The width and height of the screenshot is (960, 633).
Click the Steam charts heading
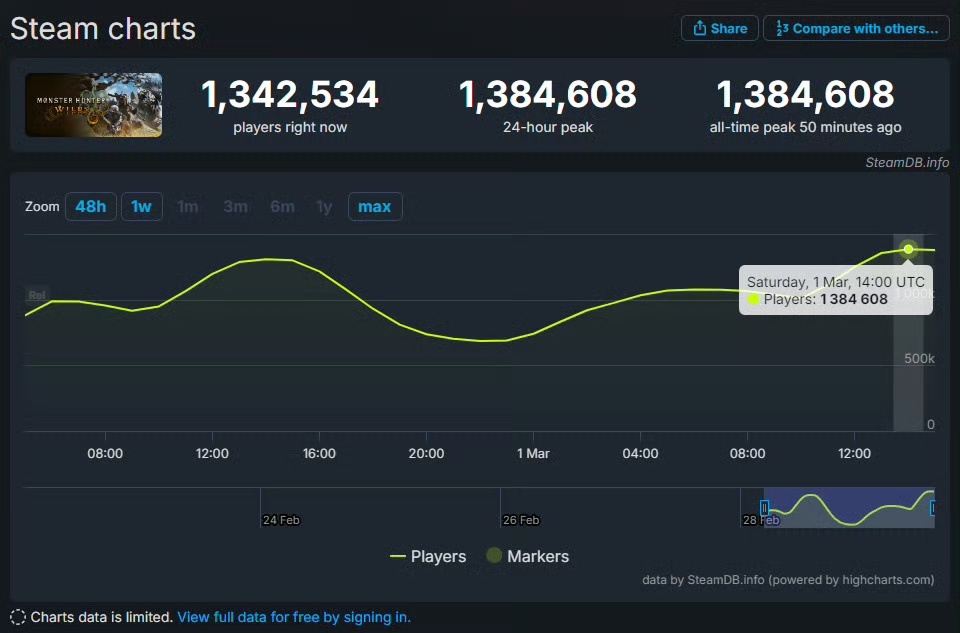point(103,29)
